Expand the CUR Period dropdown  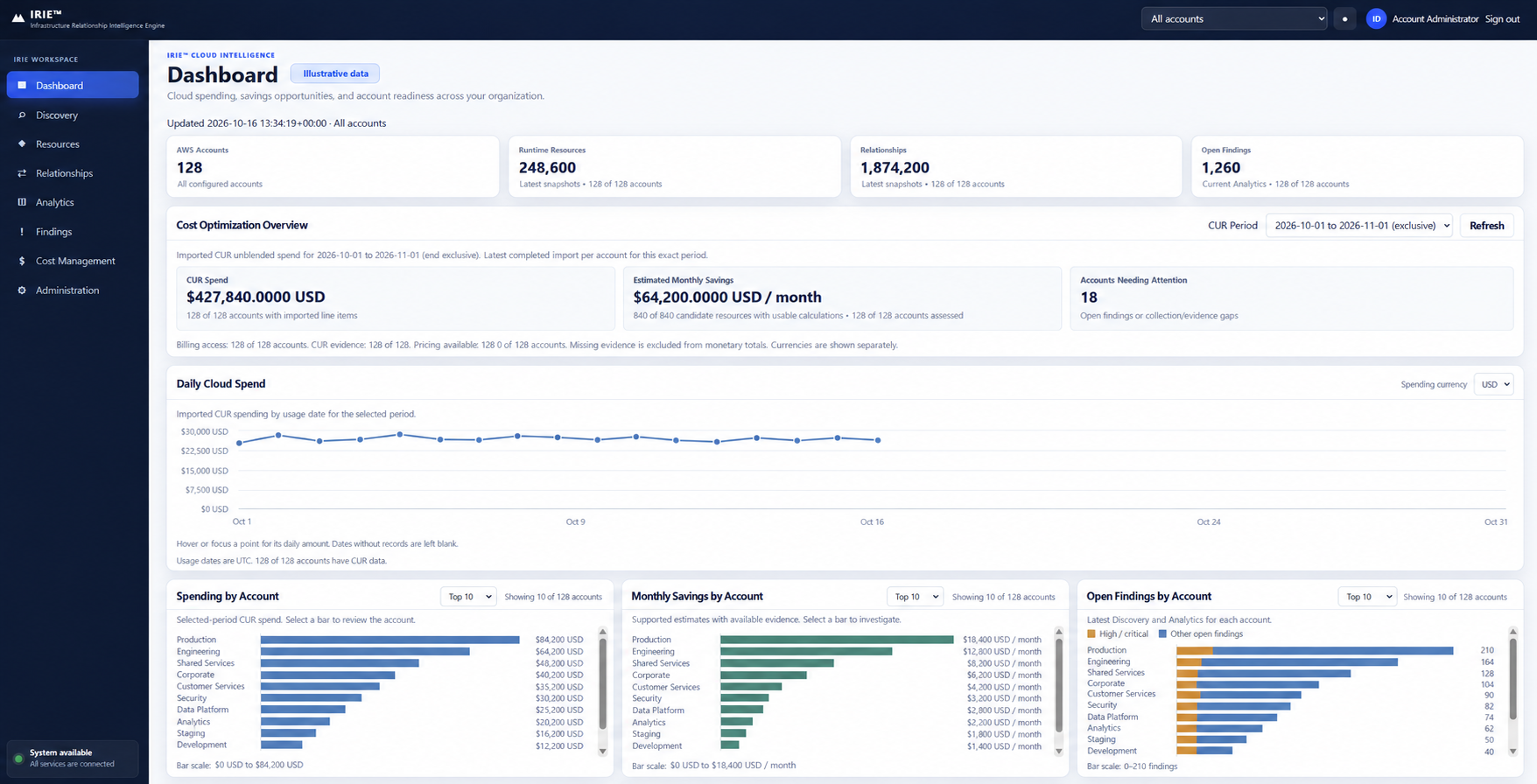pyautogui.click(x=1359, y=226)
